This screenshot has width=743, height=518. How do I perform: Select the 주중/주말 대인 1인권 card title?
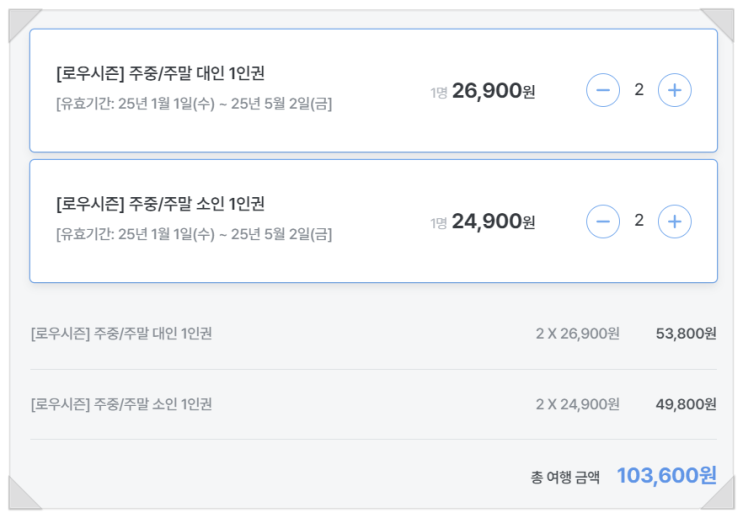160,74
